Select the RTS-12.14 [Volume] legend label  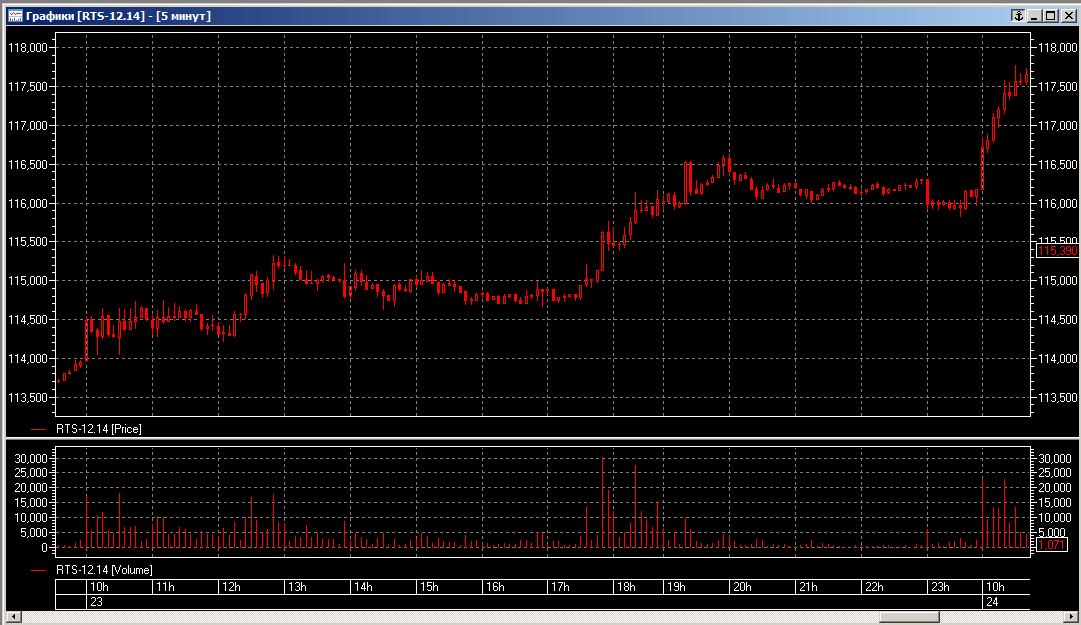click(x=104, y=569)
